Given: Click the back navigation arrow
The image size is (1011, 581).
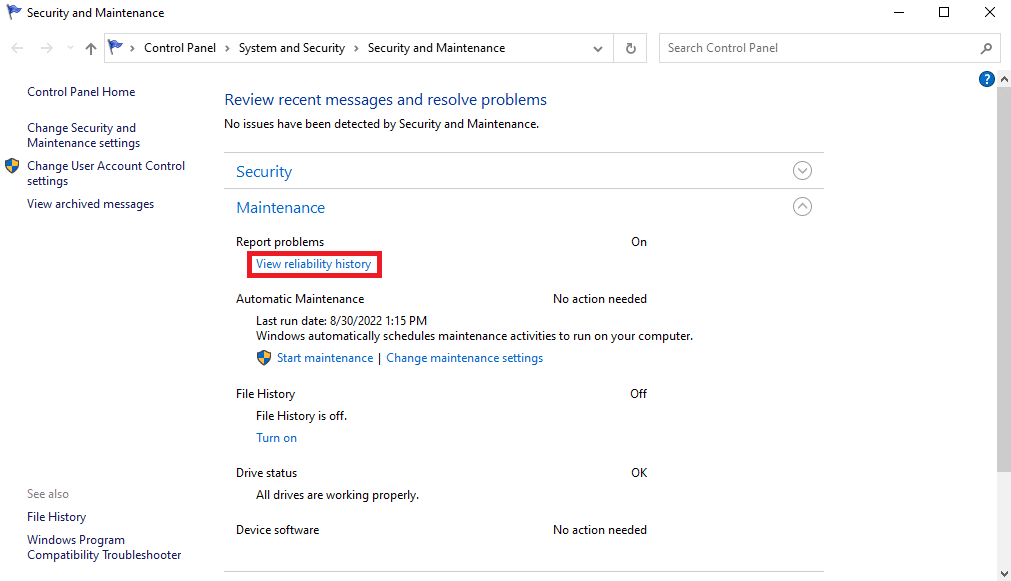Looking at the screenshot, I should 17,47.
